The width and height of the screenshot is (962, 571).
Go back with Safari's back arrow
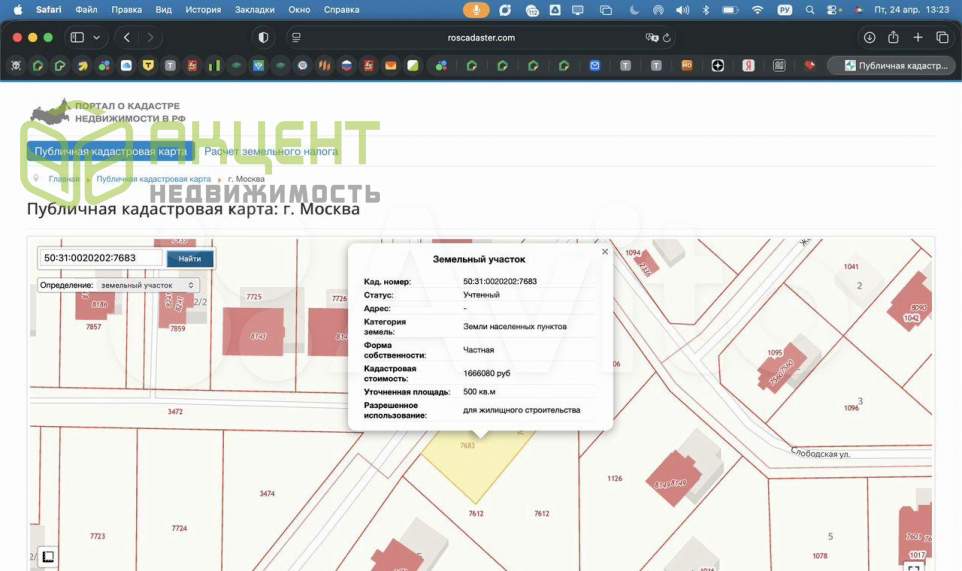(127, 37)
